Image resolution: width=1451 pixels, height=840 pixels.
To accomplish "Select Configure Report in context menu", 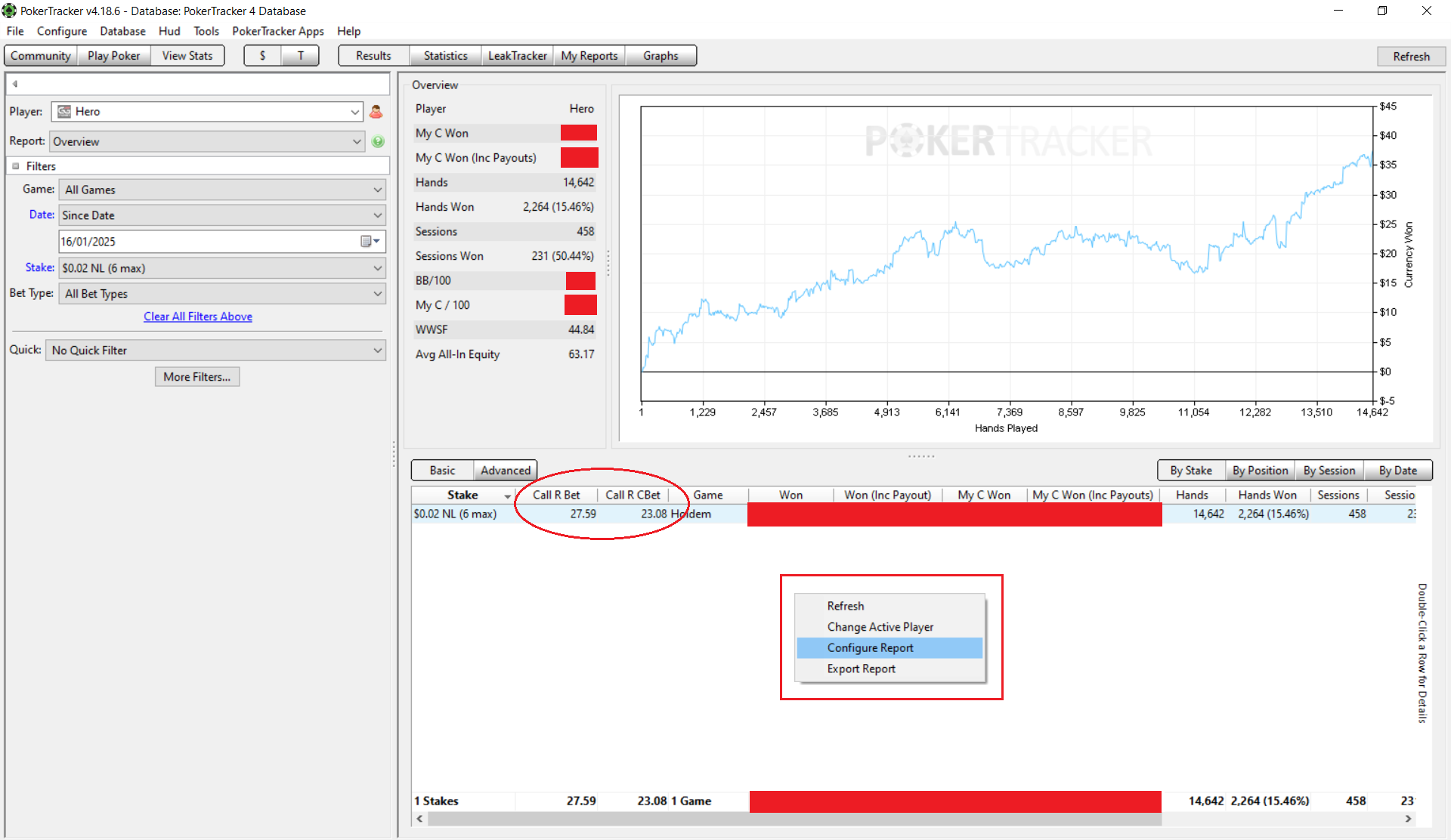I will 889,648.
